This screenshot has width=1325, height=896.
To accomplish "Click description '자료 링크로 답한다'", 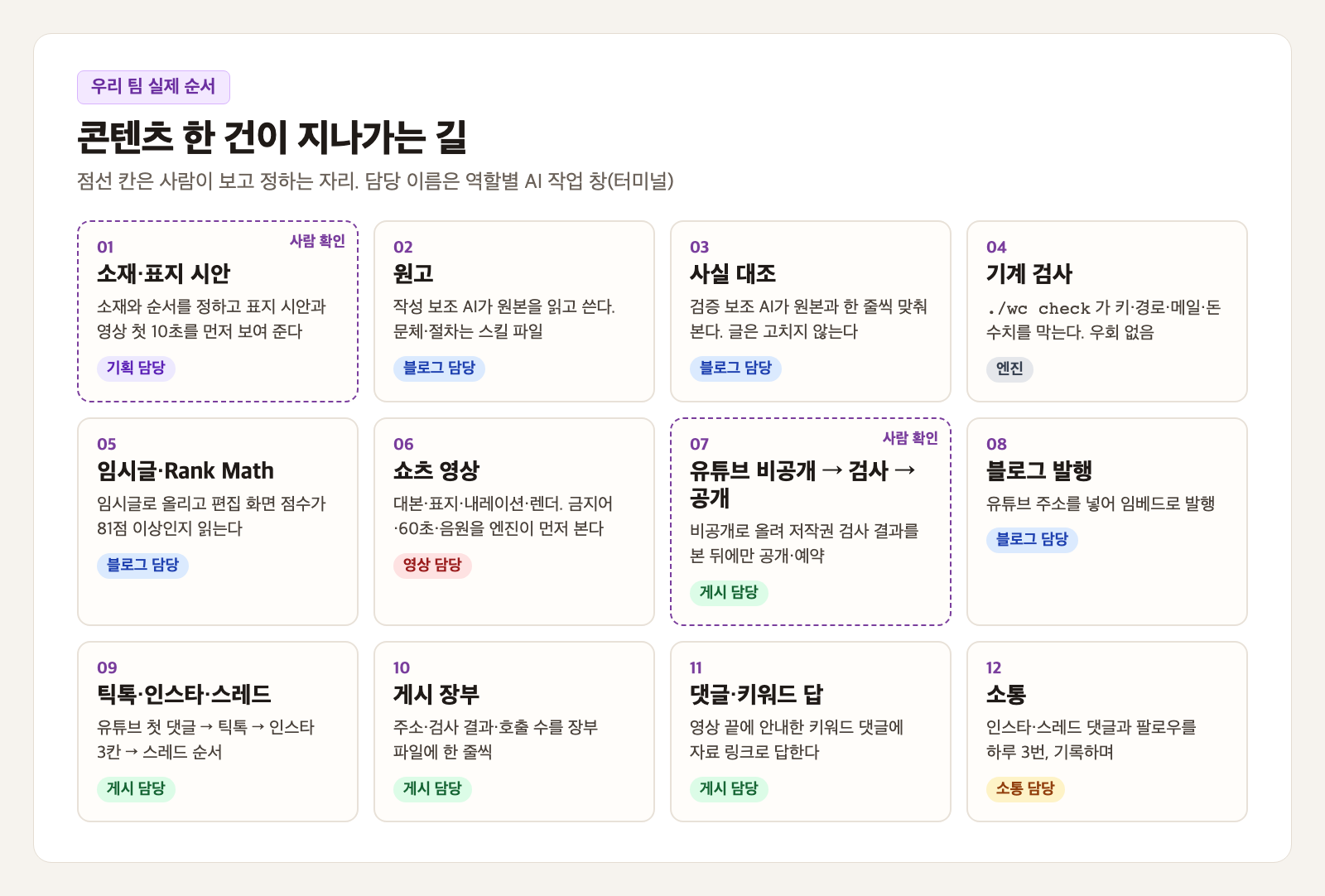I will tap(754, 752).
